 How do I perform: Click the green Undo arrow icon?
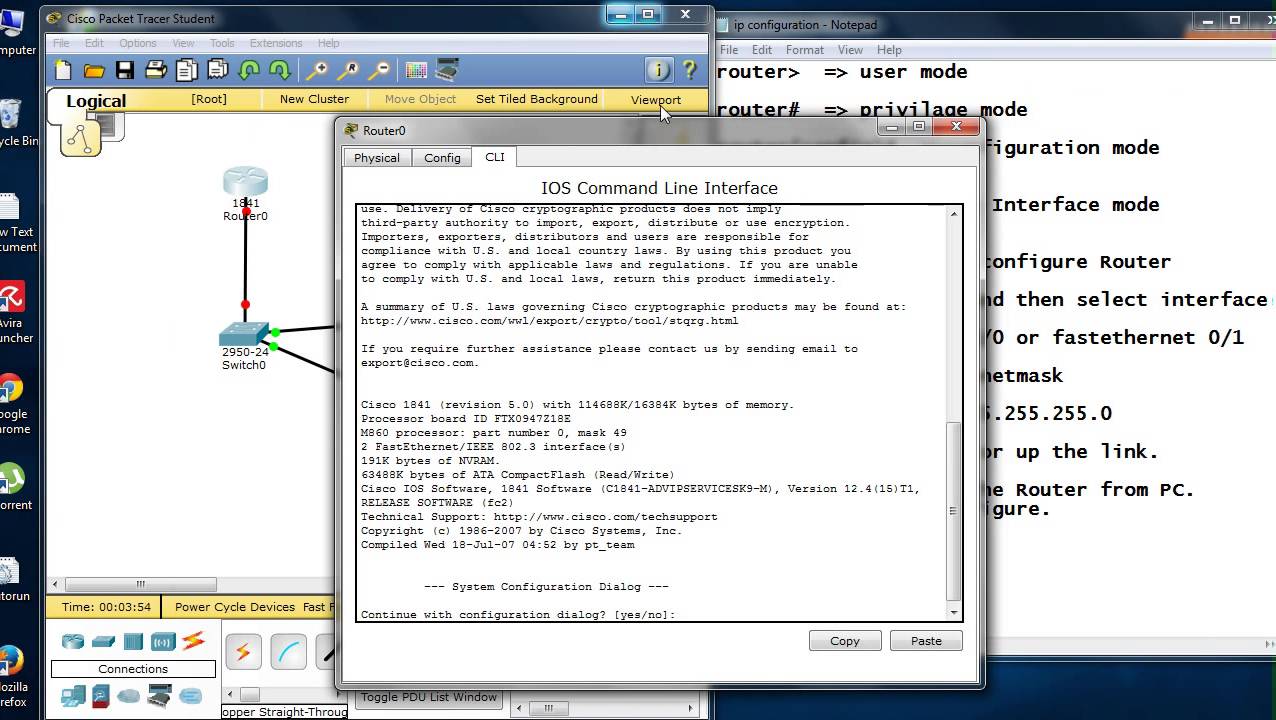click(249, 70)
